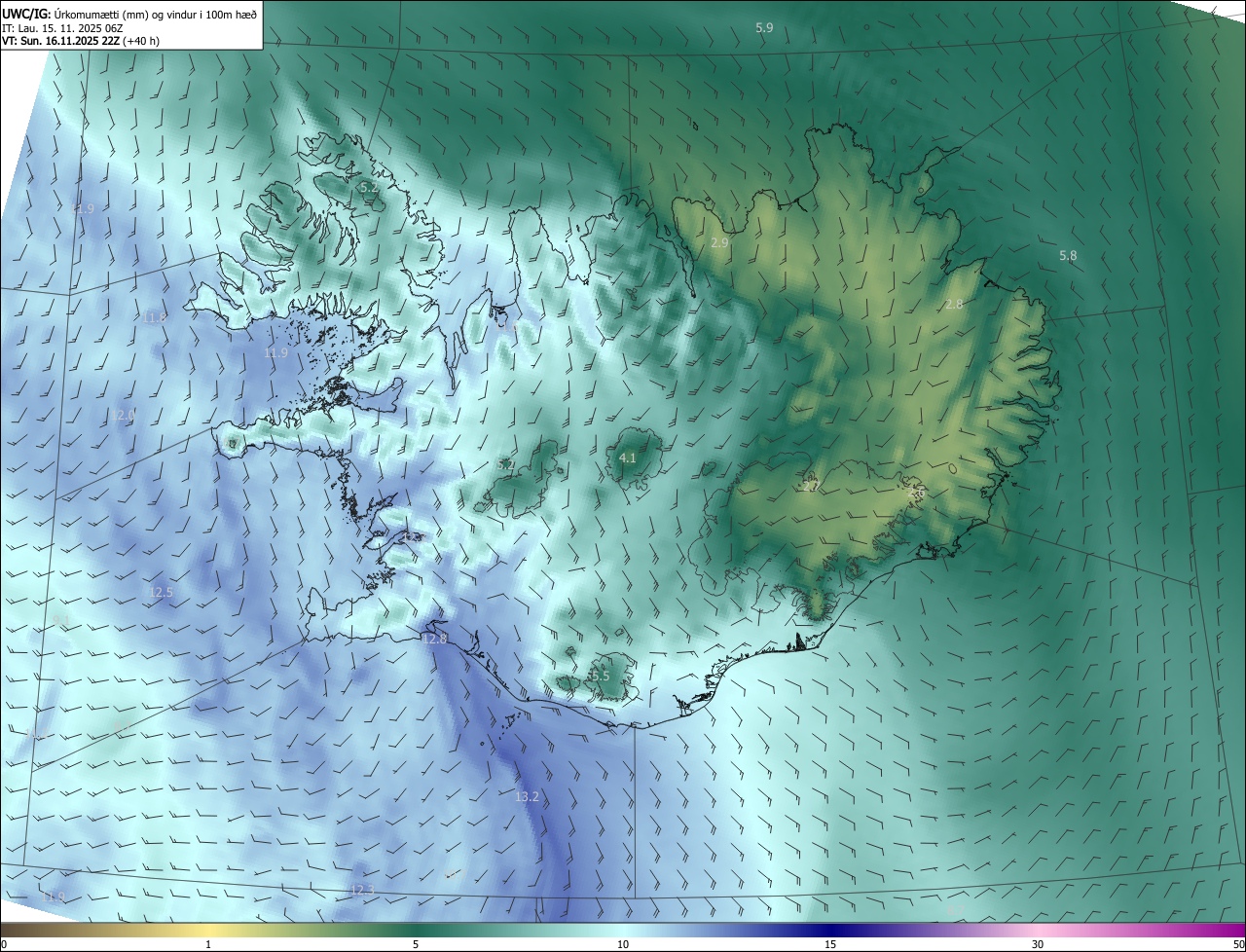Click the 4.1 value label inside the Hofsjökull outline
This screenshot has width=1246, height=952.
[628, 458]
